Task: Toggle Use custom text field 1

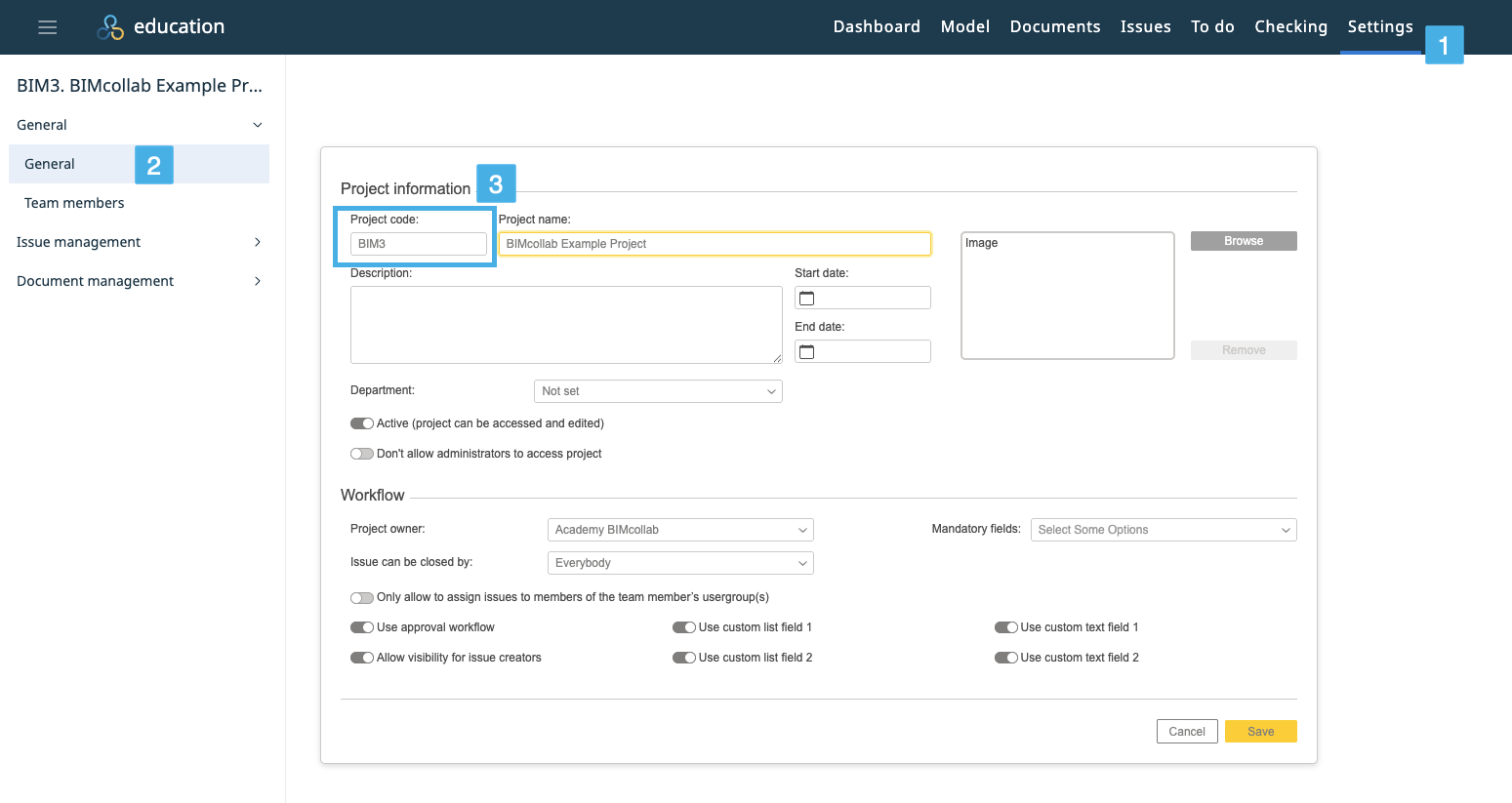Action: pyautogui.click(x=1006, y=627)
